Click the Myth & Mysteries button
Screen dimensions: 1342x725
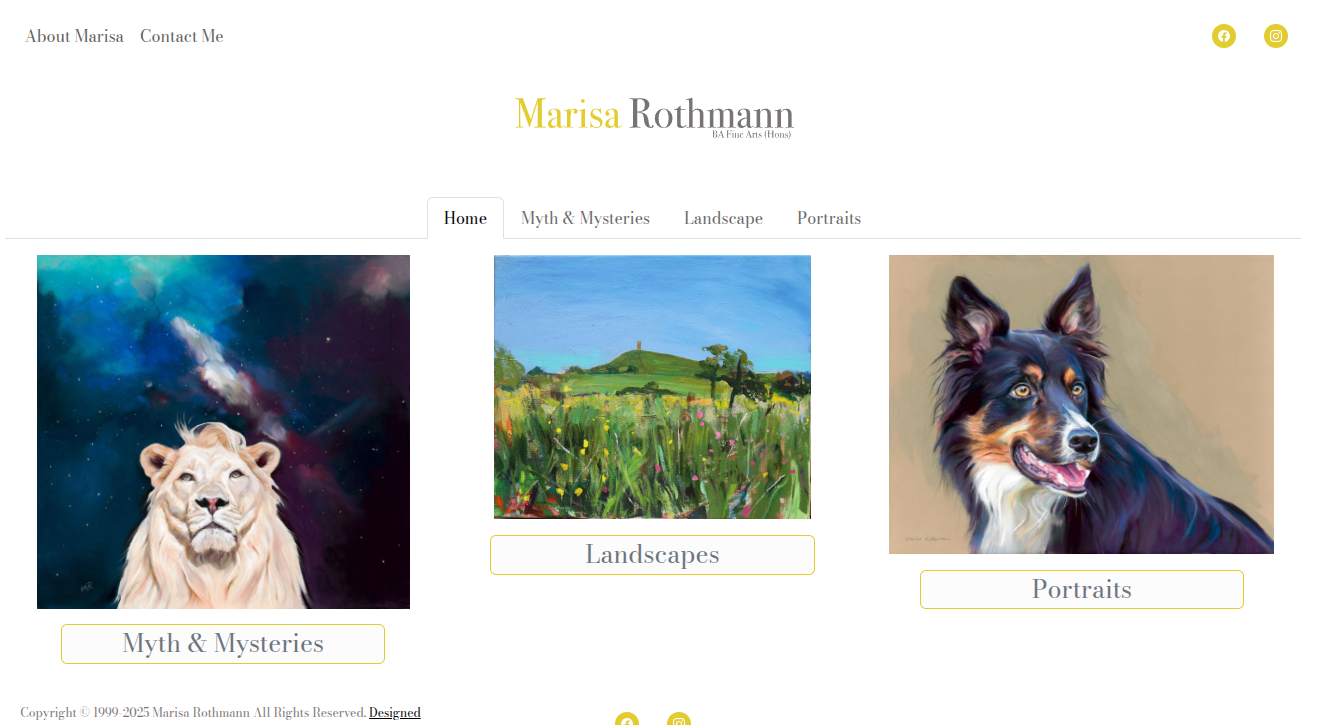[223, 644]
